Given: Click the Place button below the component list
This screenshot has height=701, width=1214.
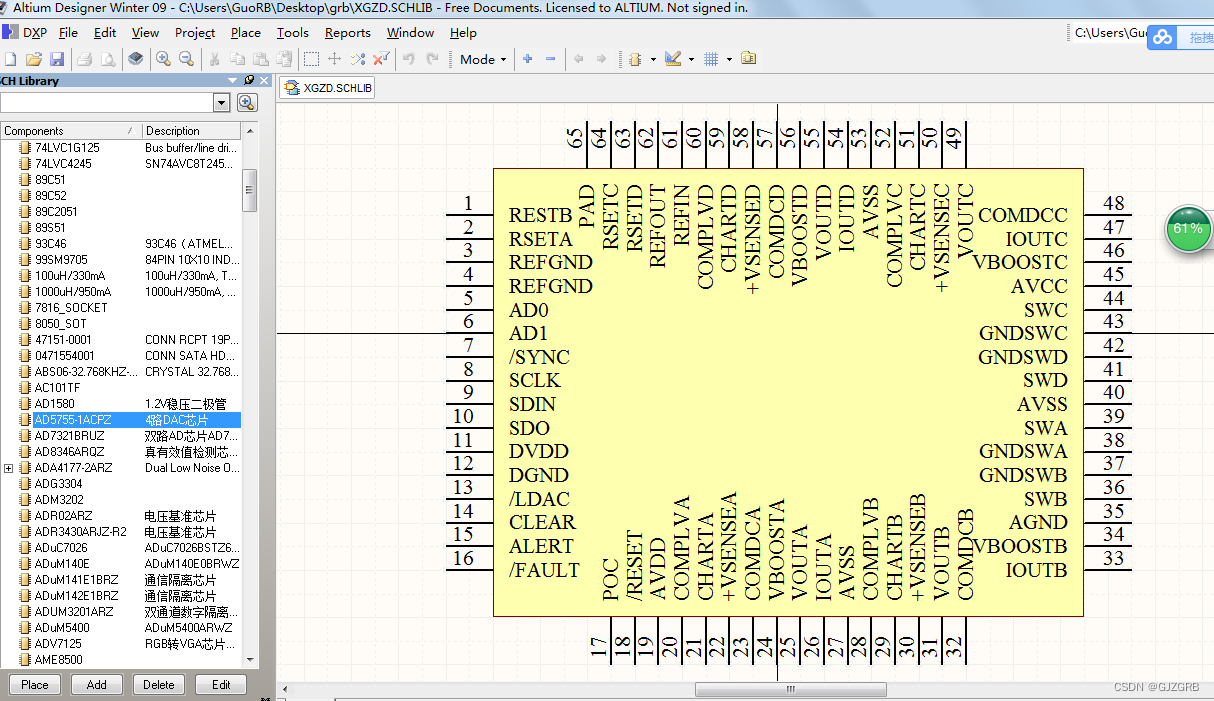Looking at the screenshot, I should pyautogui.click(x=33, y=684).
